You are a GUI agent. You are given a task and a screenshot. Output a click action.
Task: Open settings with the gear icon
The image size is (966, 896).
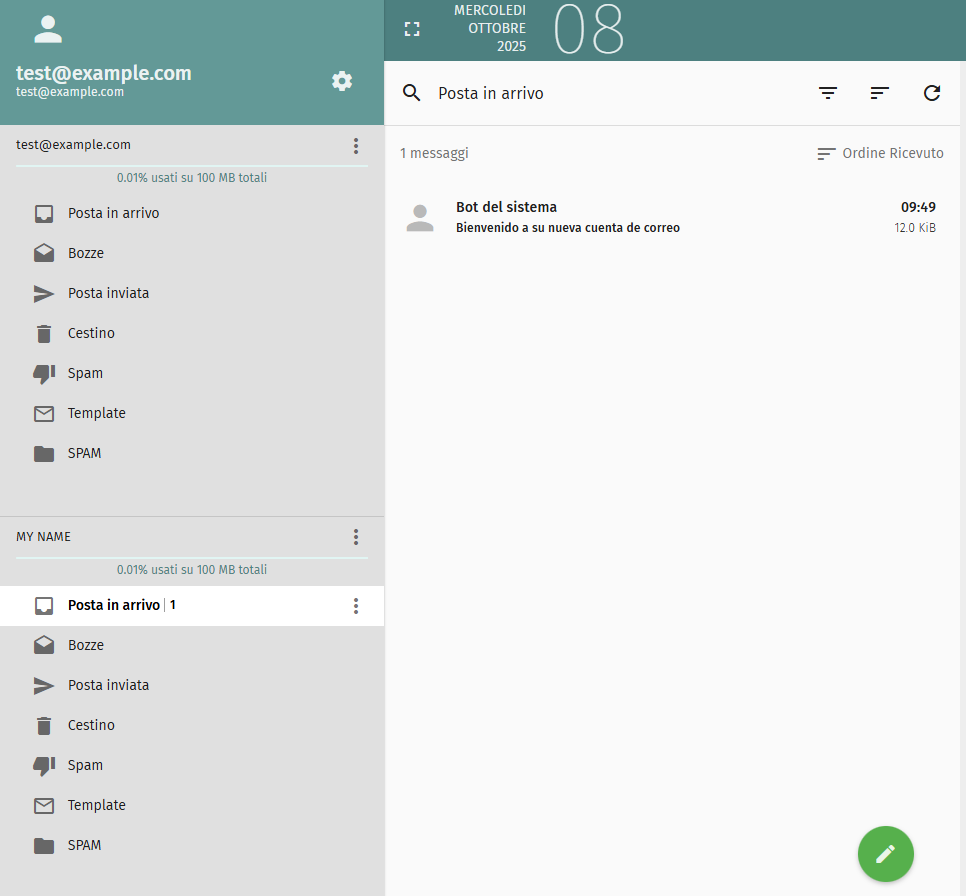point(342,81)
